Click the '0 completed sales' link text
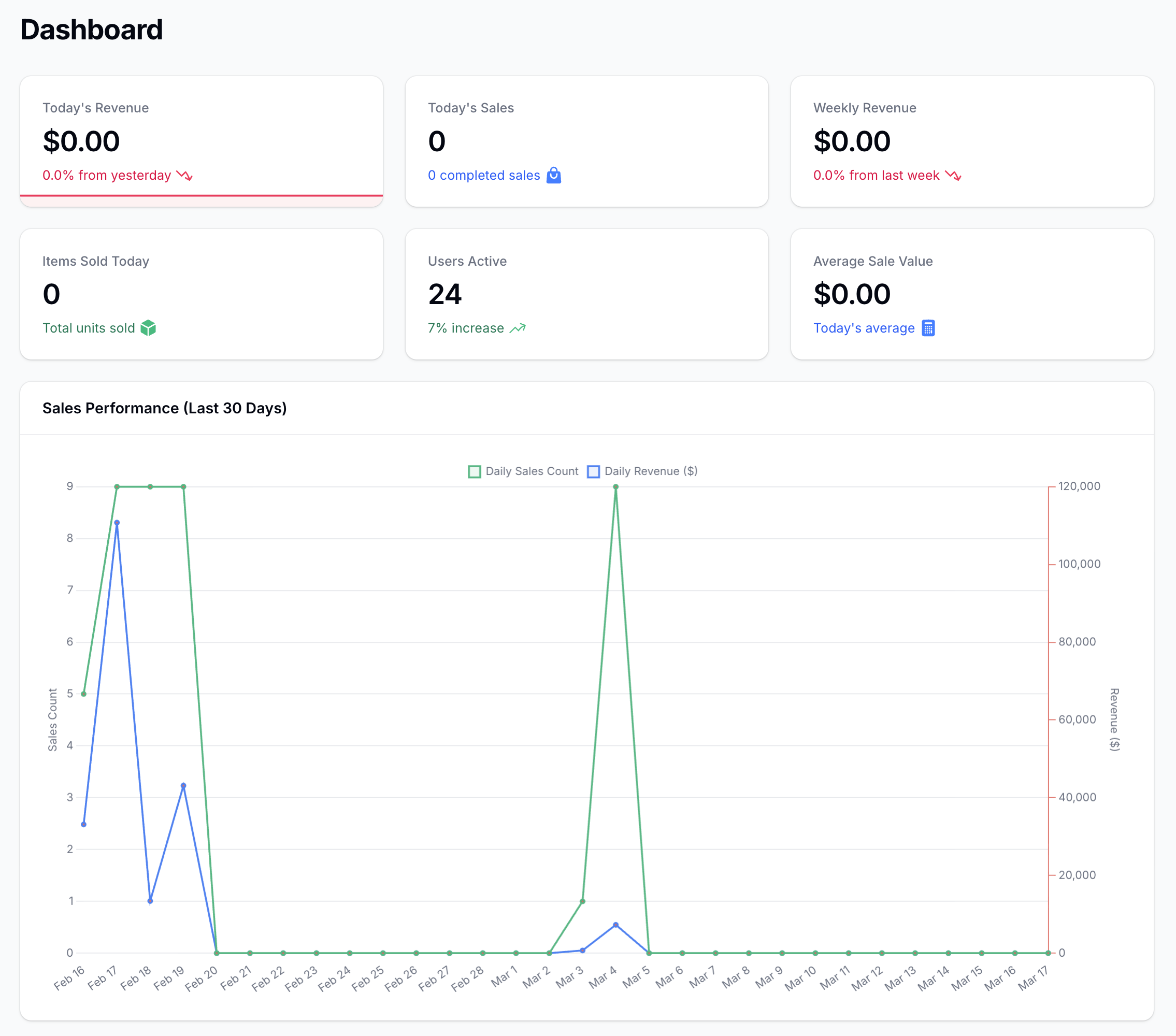The height and width of the screenshot is (1036, 1176). 483,176
